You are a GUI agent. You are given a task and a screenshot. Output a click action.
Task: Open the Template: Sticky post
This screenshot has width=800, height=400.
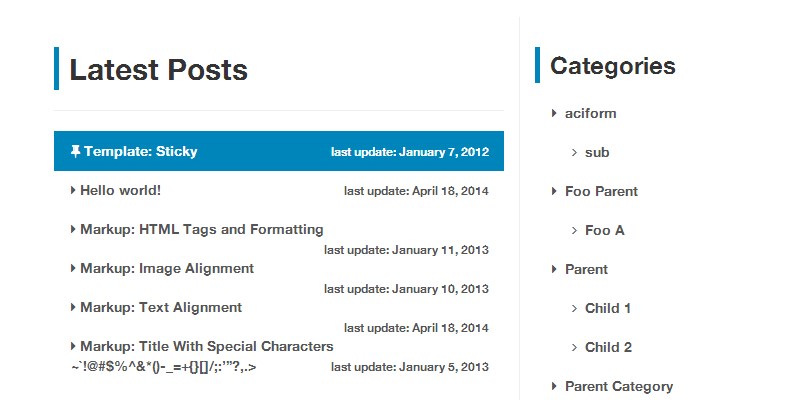(140, 152)
